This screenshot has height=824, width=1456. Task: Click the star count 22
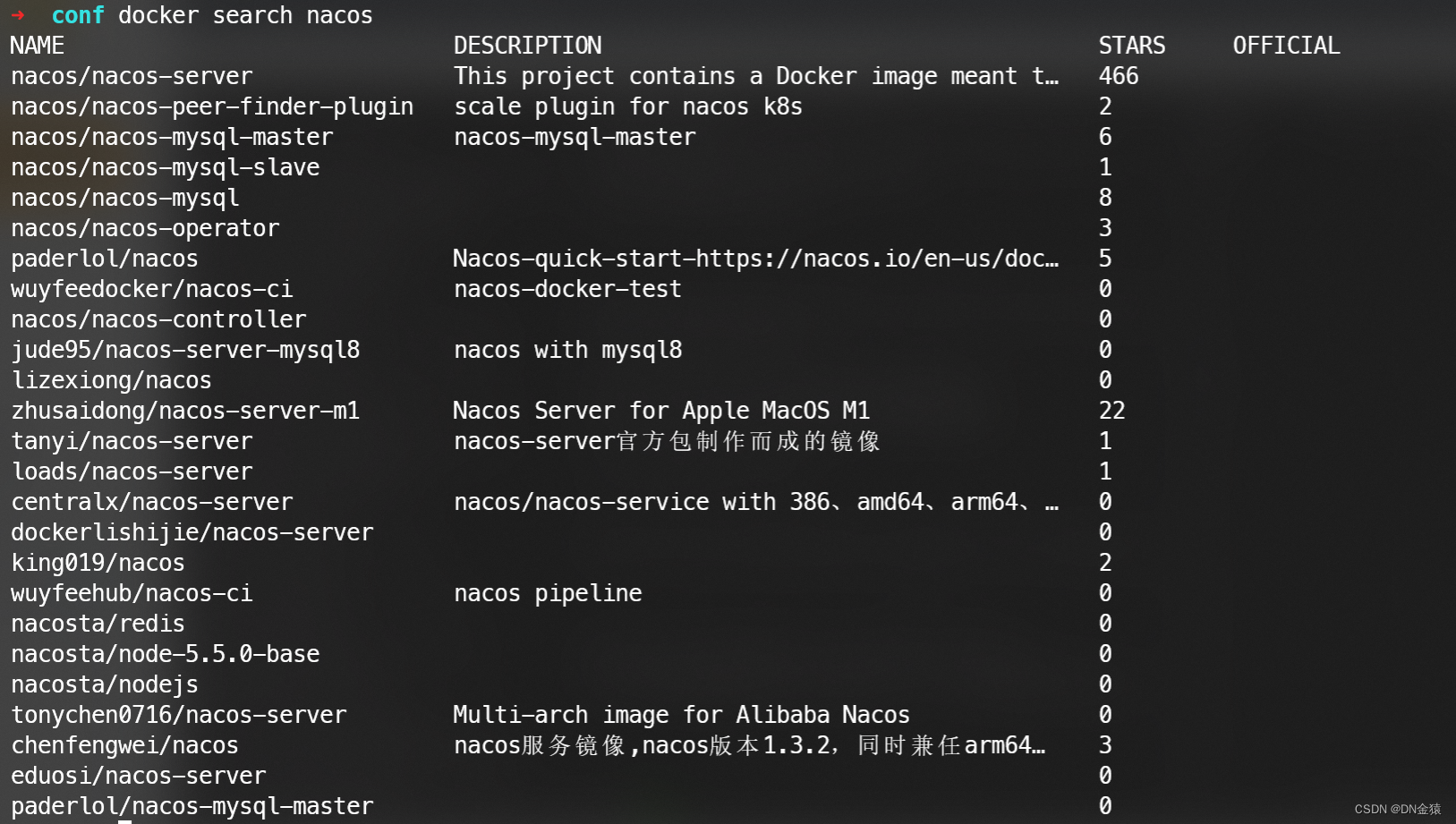click(x=1112, y=411)
